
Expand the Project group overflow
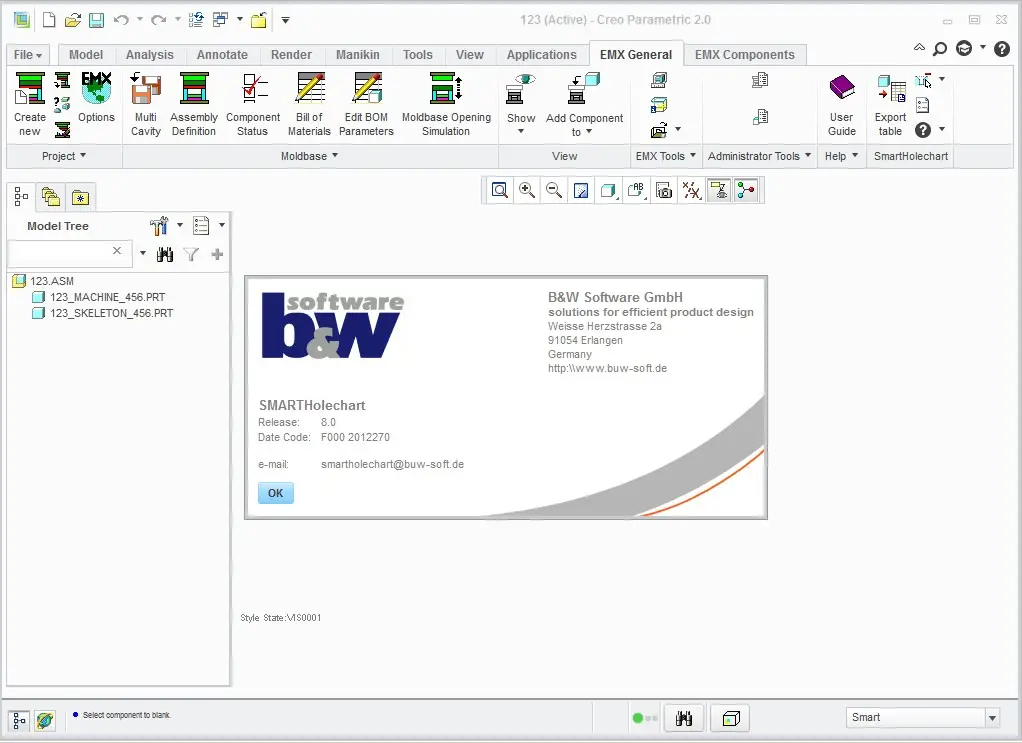click(64, 156)
